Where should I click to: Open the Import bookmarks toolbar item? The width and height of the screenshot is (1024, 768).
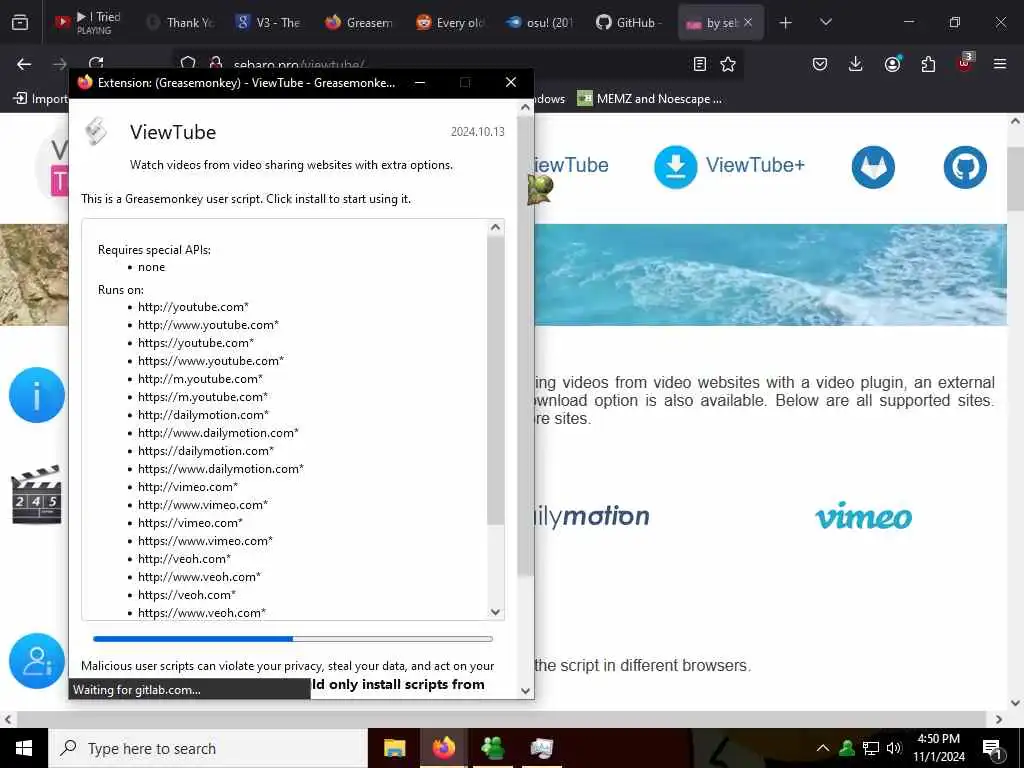pos(40,99)
